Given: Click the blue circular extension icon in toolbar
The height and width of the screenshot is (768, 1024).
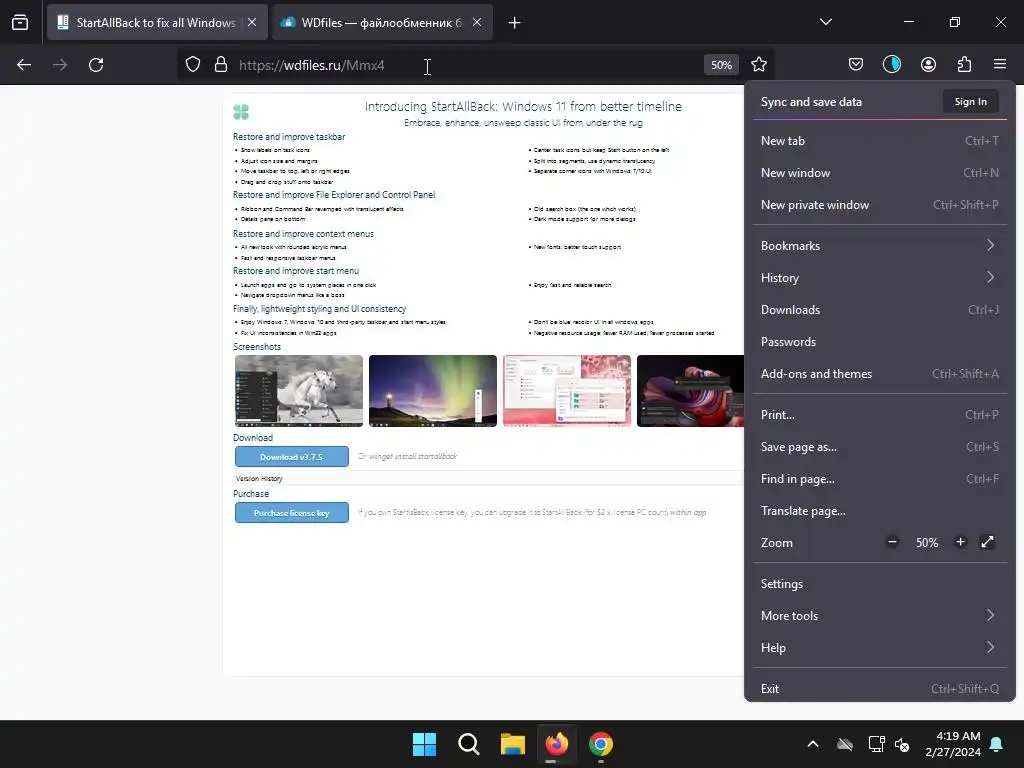Looking at the screenshot, I should [891, 64].
